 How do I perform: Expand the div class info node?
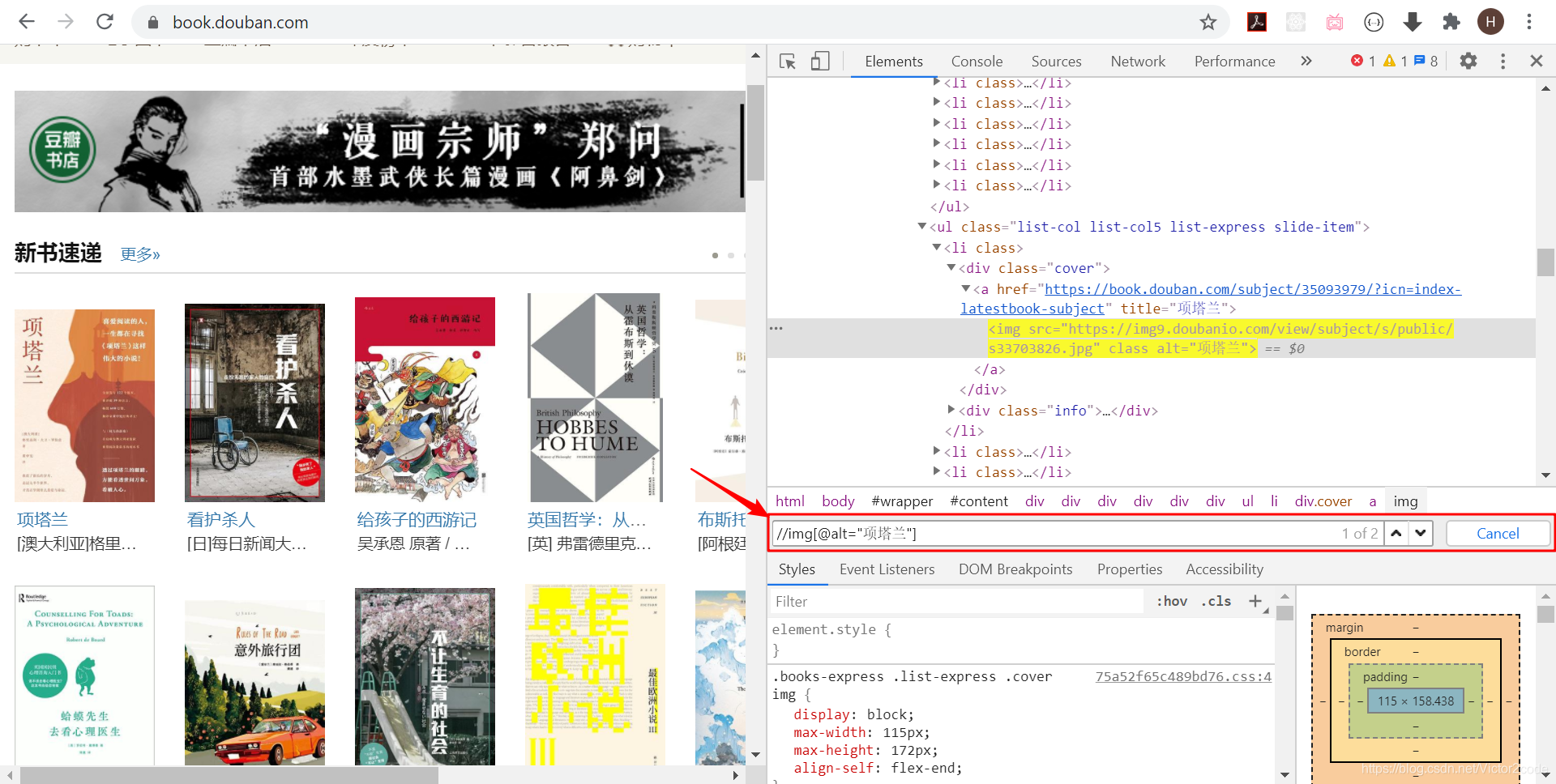951,411
